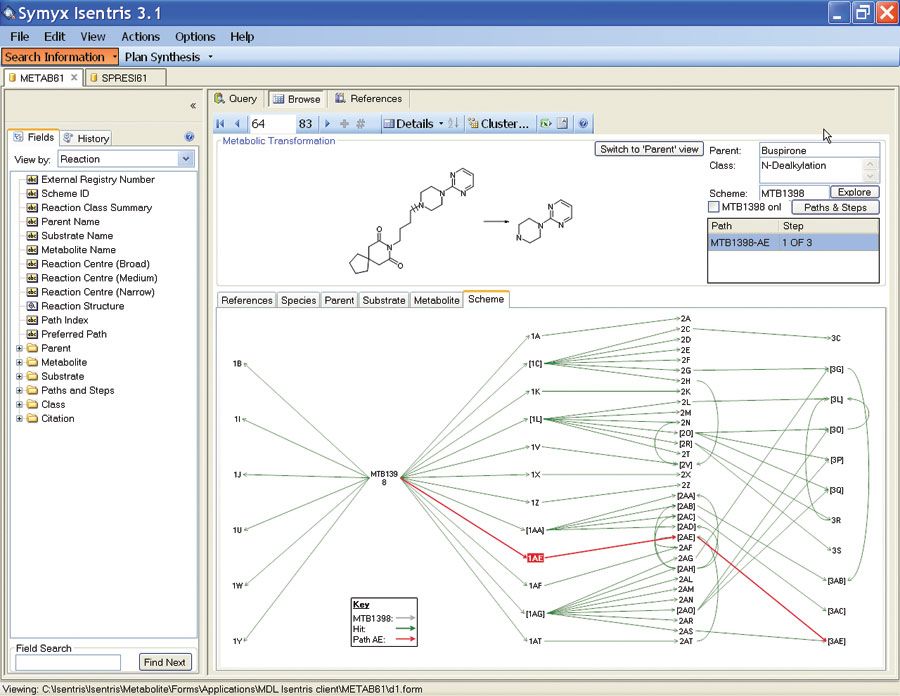Select the Metabolite Name field
Image resolution: width=900 pixels, height=696 pixels.
point(78,250)
